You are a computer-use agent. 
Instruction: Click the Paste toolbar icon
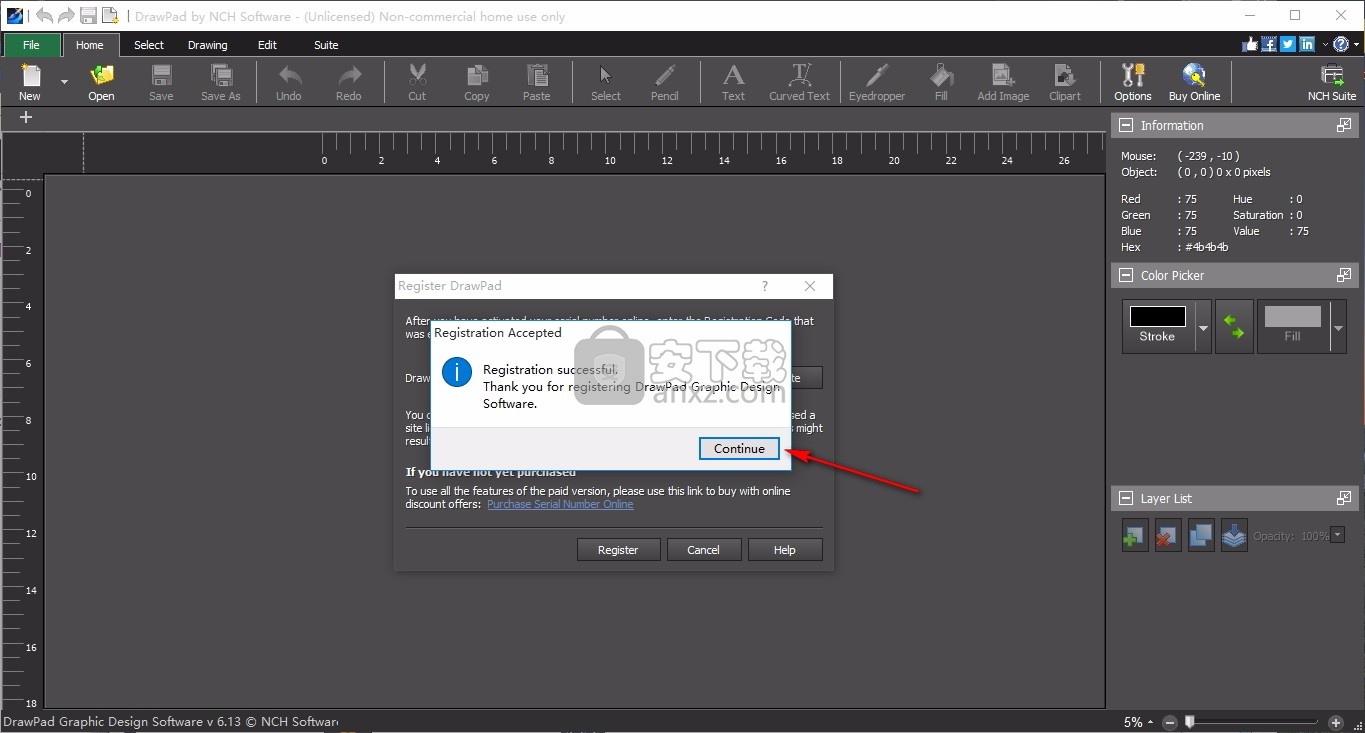(x=537, y=82)
